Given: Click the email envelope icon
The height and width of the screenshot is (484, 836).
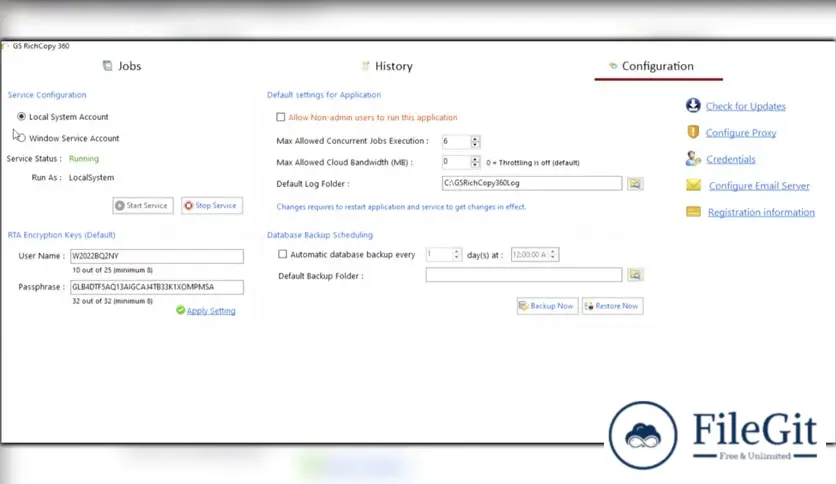Looking at the screenshot, I should point(693,185).
